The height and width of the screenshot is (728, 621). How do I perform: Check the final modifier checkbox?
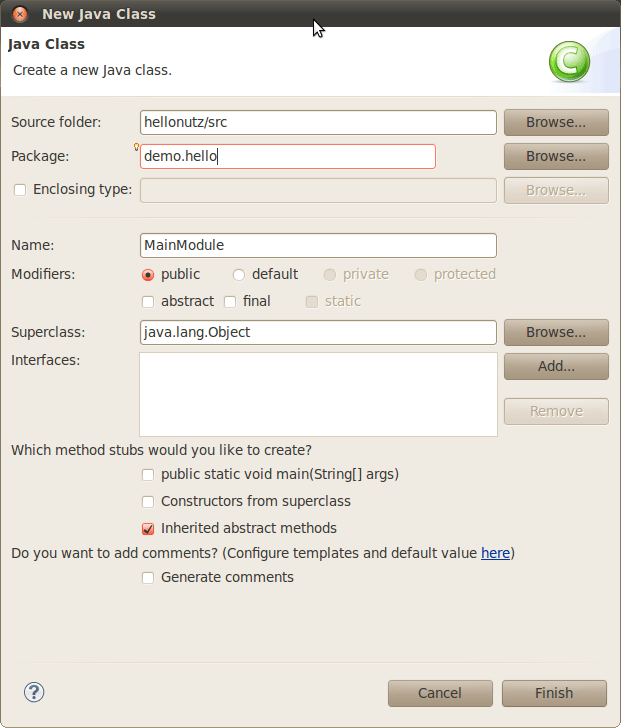tap(230, 302)
